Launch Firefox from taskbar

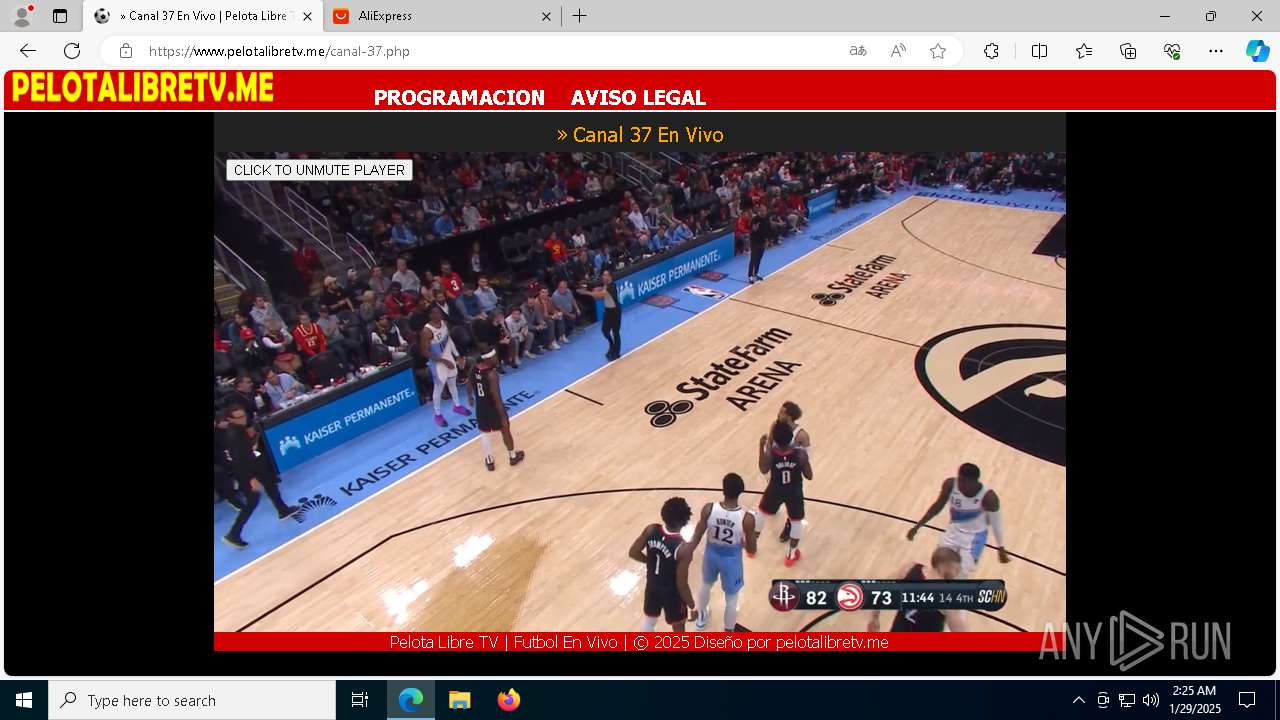(508, 700)
